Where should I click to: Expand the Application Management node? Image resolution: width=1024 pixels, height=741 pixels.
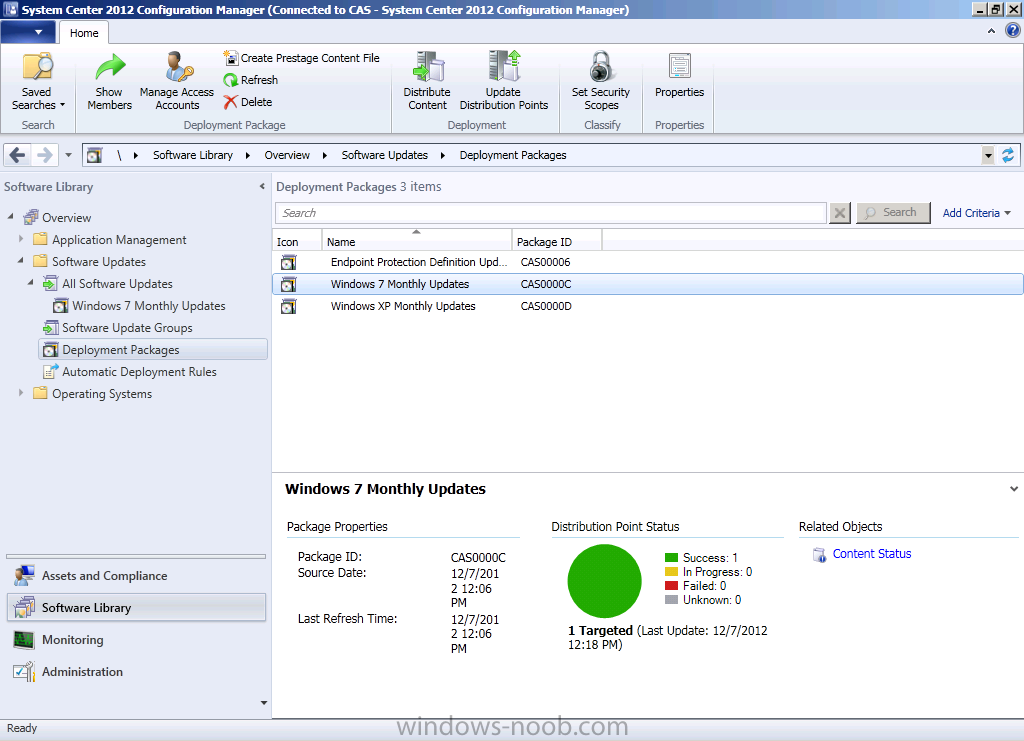21,239
